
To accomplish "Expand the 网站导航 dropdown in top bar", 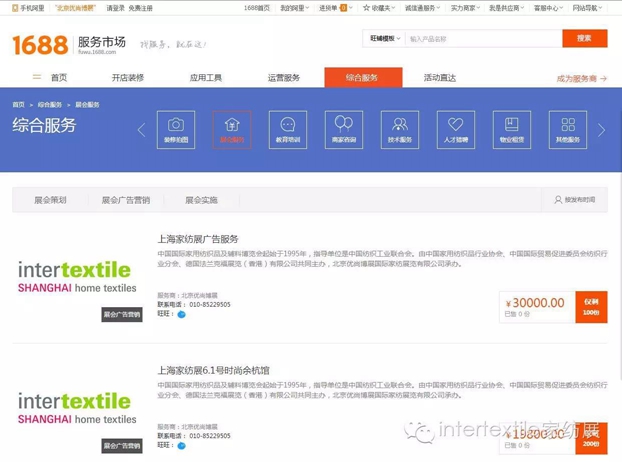I will (586, 7).
